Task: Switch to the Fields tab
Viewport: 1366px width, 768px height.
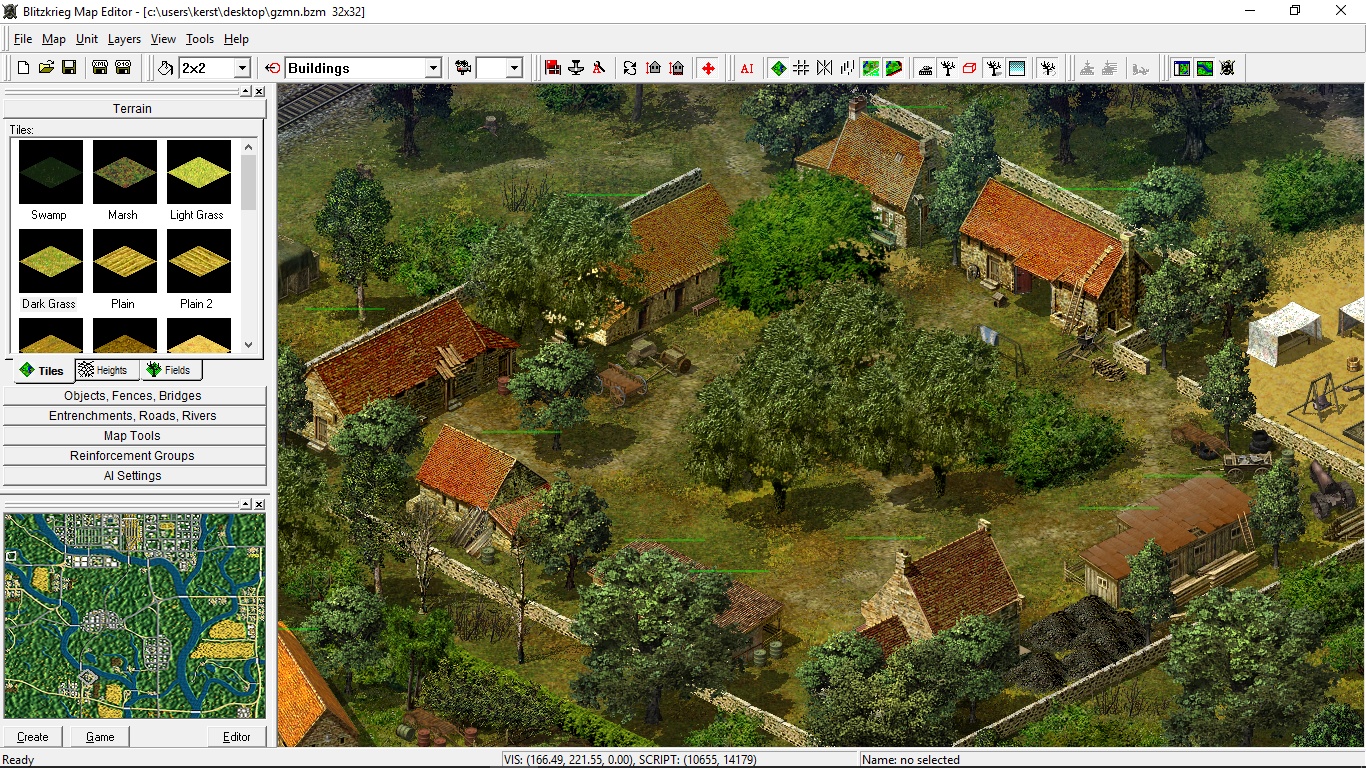Action: (169, 370)
